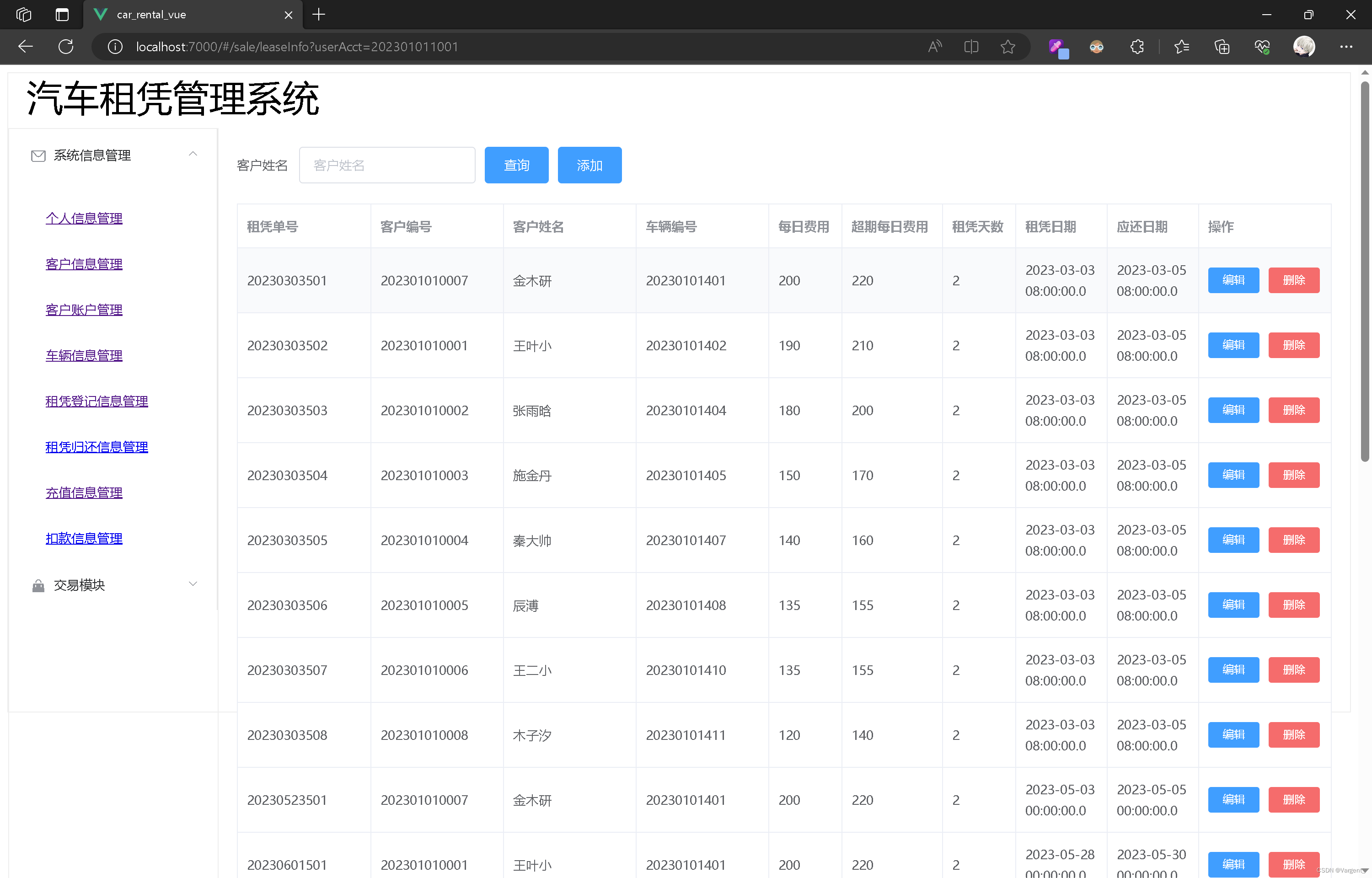
Task: Click the site information icon in address bar
Action: 115,47
